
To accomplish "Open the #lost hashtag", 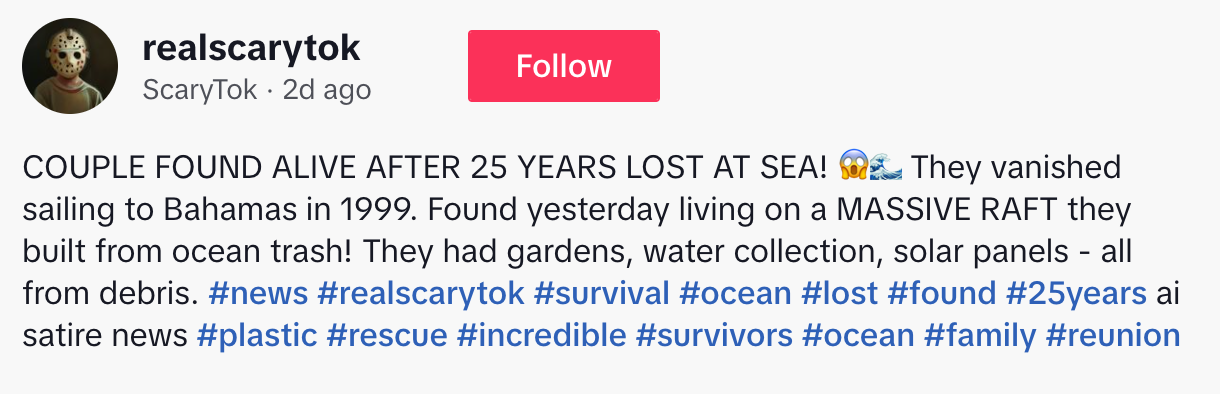I will [840, 293].
